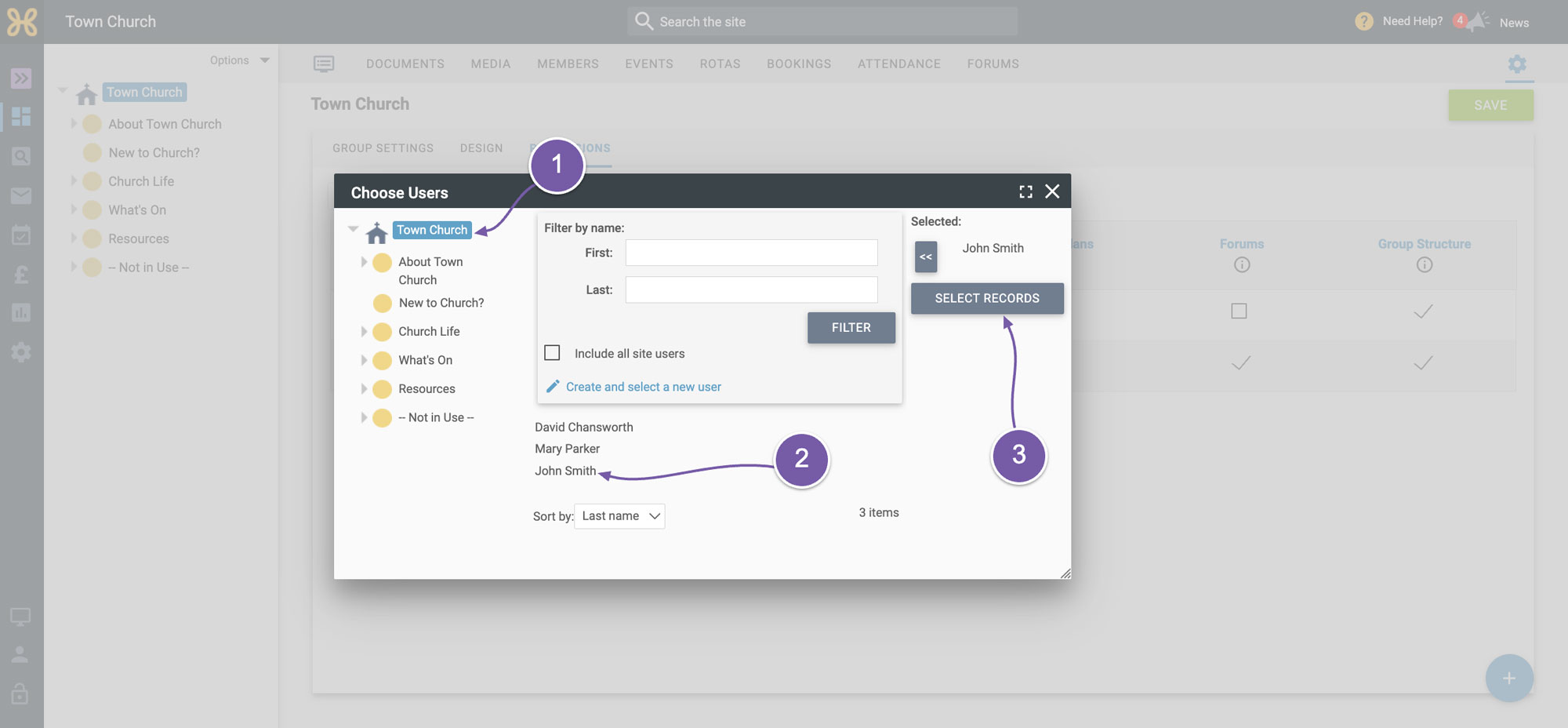Select John Smith in the available user list
The height and width of the screenshot is (728, 1568).
coord(565,471)
